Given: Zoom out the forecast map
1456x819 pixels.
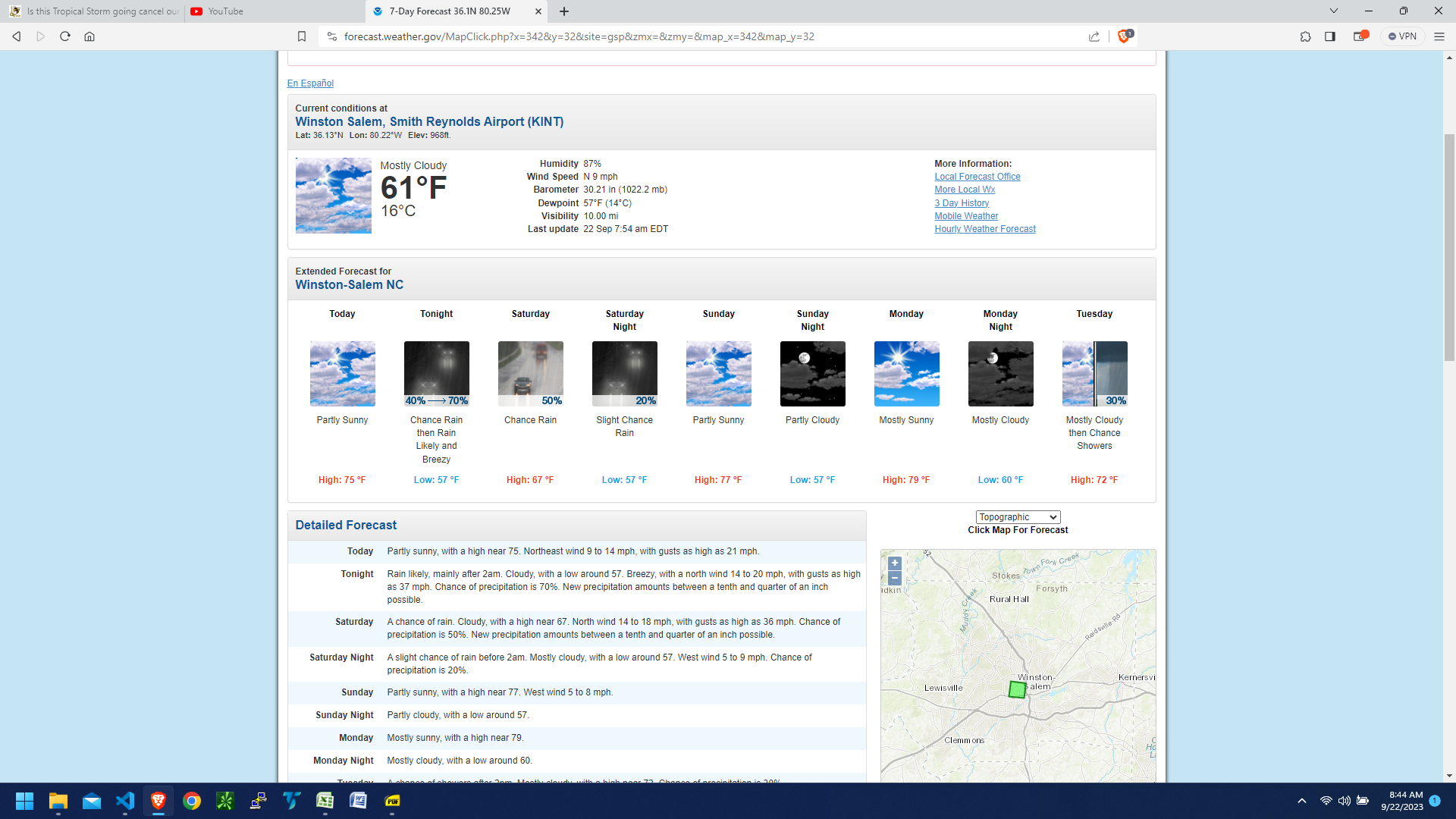Looking at the screenshot, I should 895,578.
